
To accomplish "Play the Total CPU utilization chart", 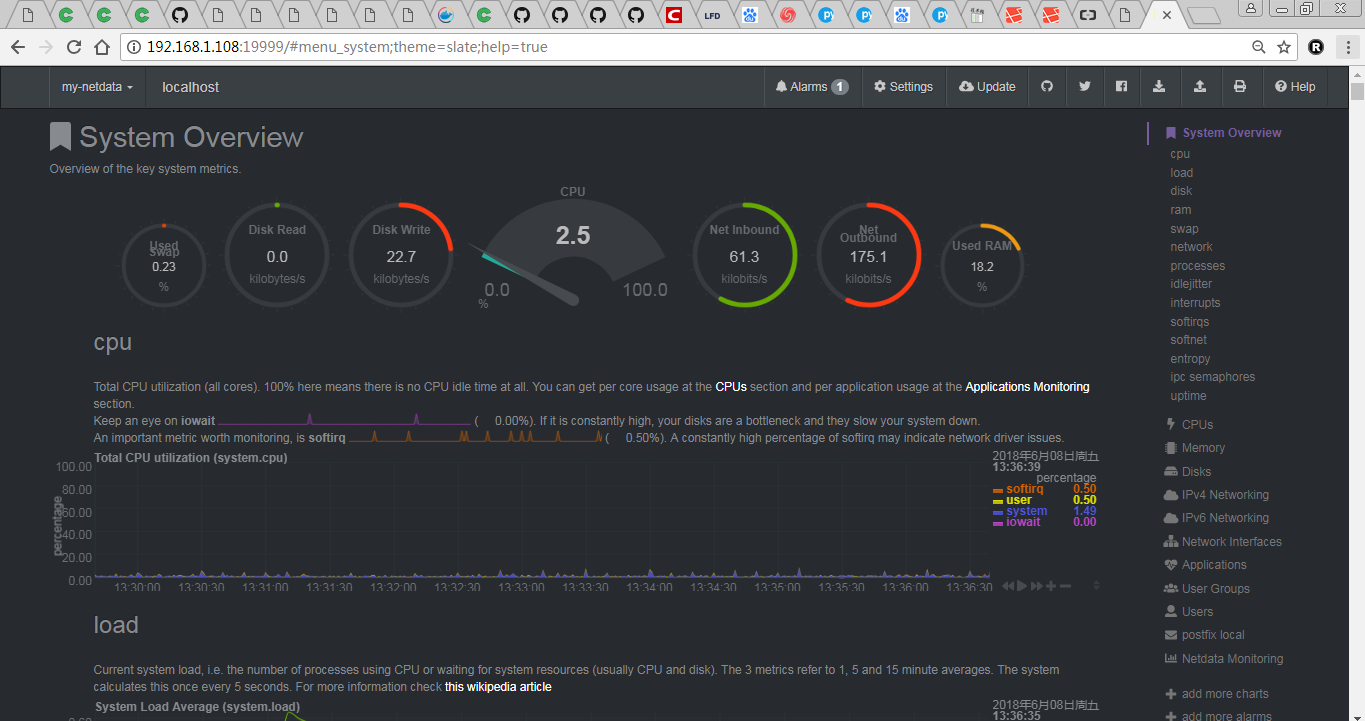I will pos(1022,586).
